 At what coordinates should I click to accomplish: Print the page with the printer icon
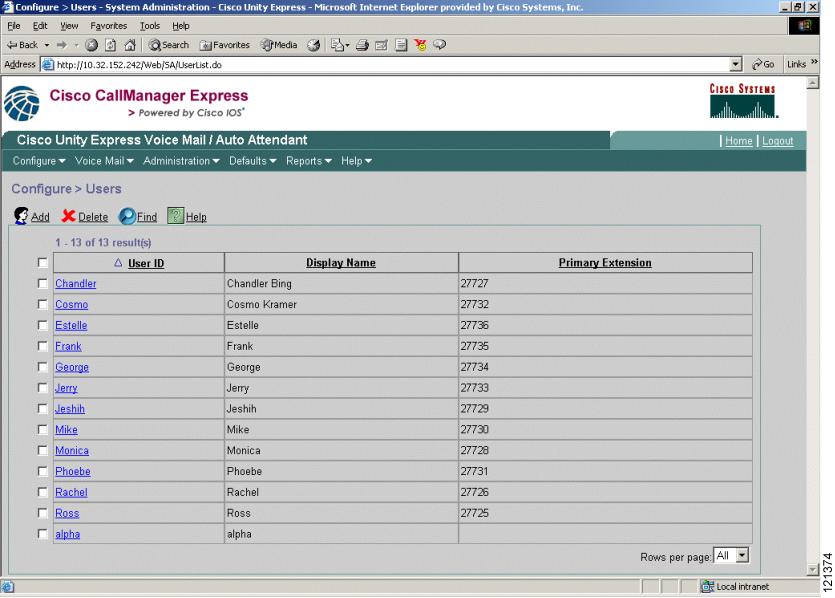click(362, 45)
